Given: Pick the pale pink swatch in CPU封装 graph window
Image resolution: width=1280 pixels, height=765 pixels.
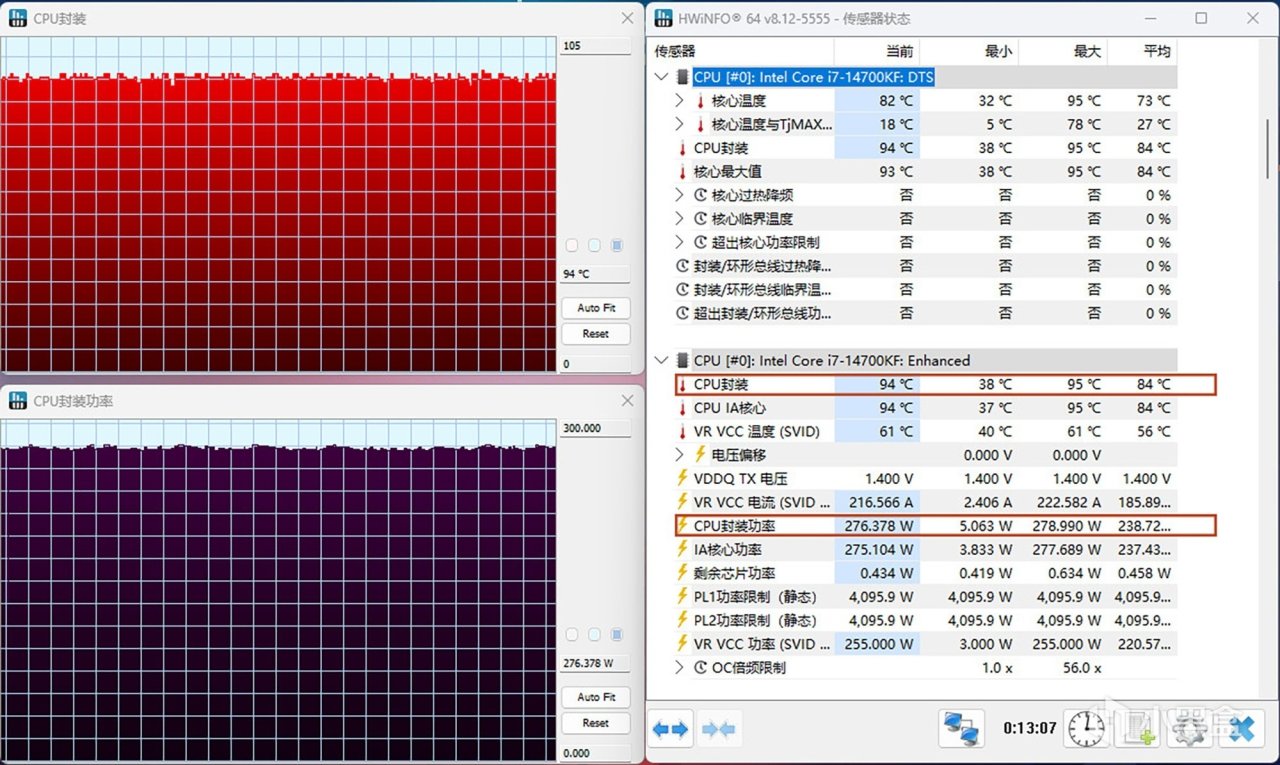Looking at the screenshot, I should tap(572, 245).
